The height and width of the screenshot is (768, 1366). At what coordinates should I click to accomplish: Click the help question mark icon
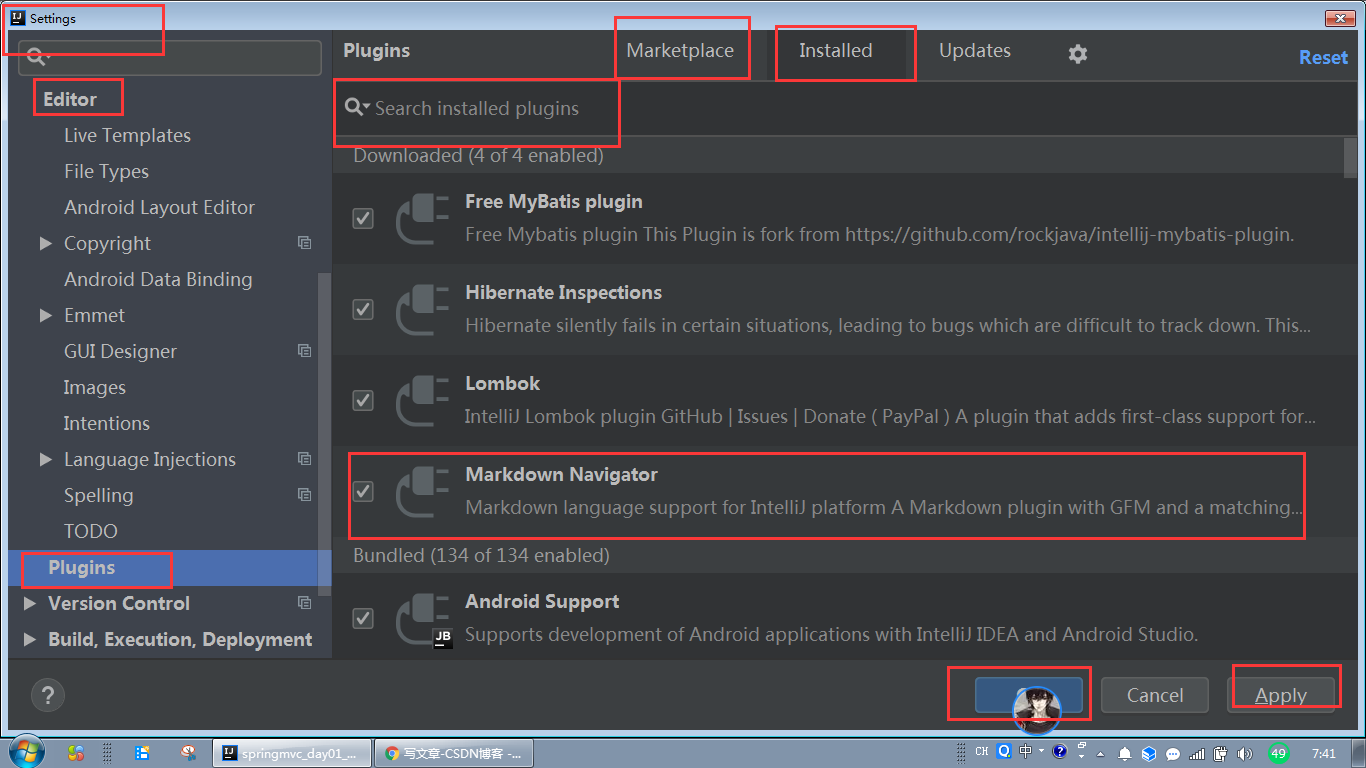point(47,694)
